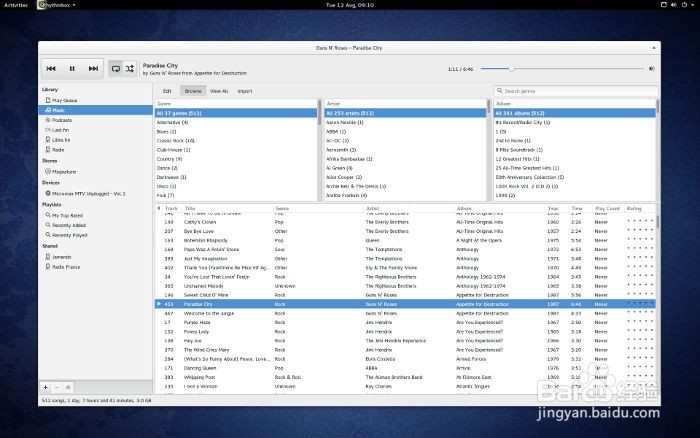The width and height of the screenshot is (700, 438).
Task: Select 50th Anniversary Collection album
Action: pos(575,177)
